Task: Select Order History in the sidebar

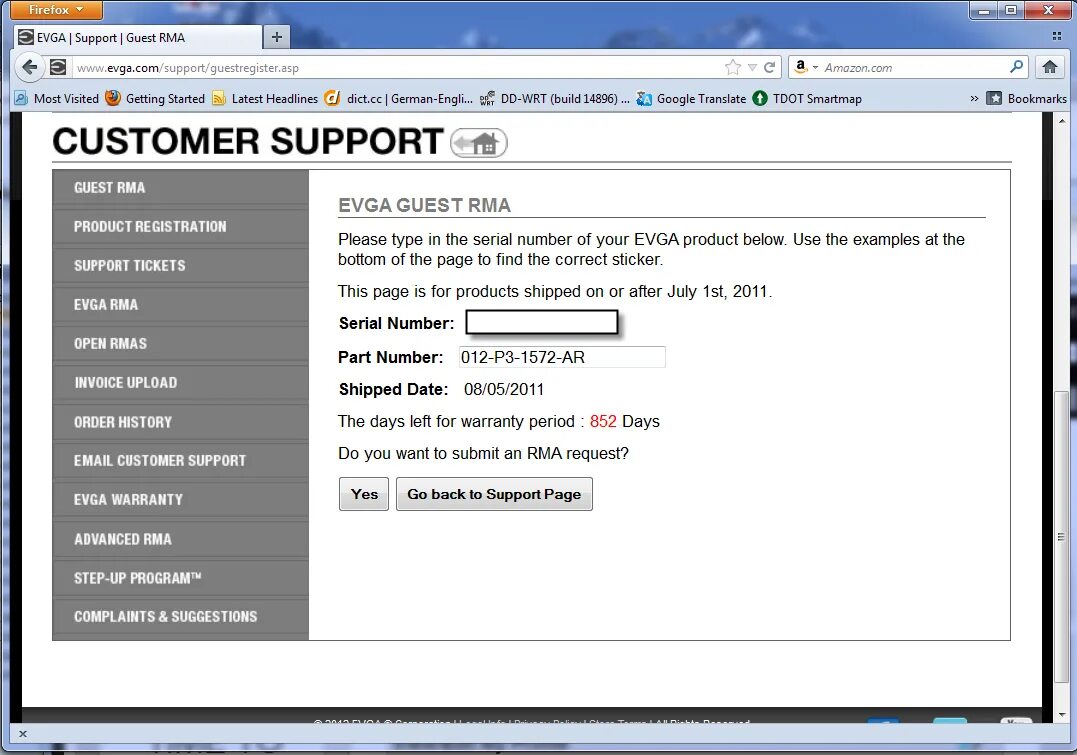Action: (181, 422)
